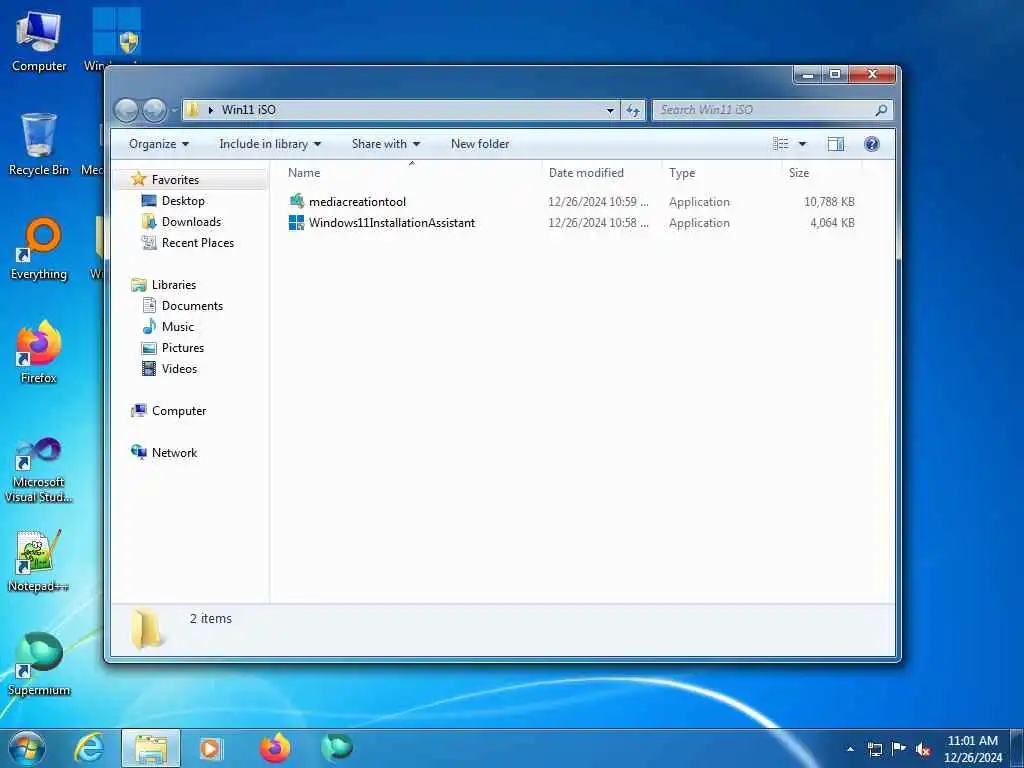Maximize the Win11 iSO Explorer window
Screen dimensions: 1024x768
tap(835, 74)
